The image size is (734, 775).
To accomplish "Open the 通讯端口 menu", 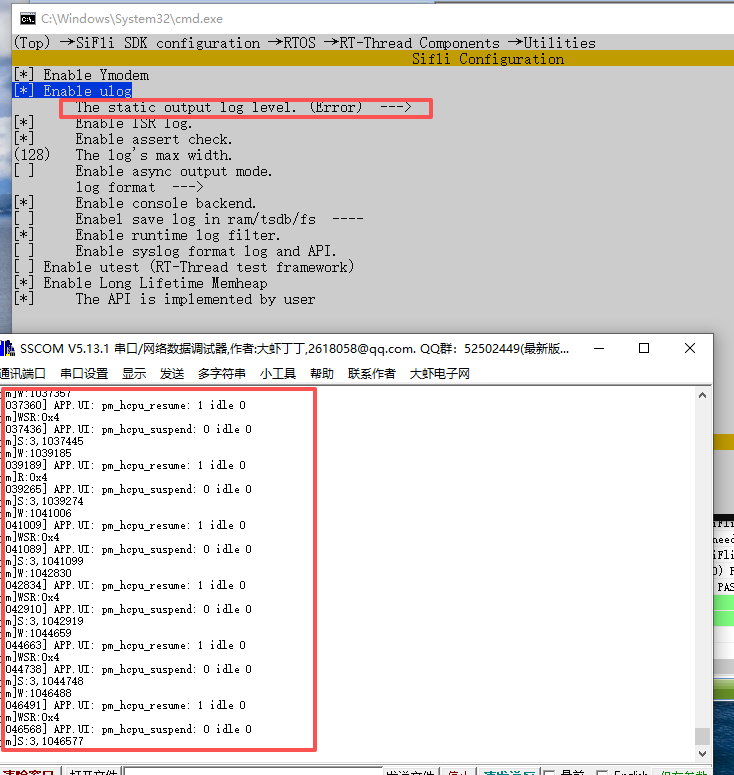I will 24,374.
